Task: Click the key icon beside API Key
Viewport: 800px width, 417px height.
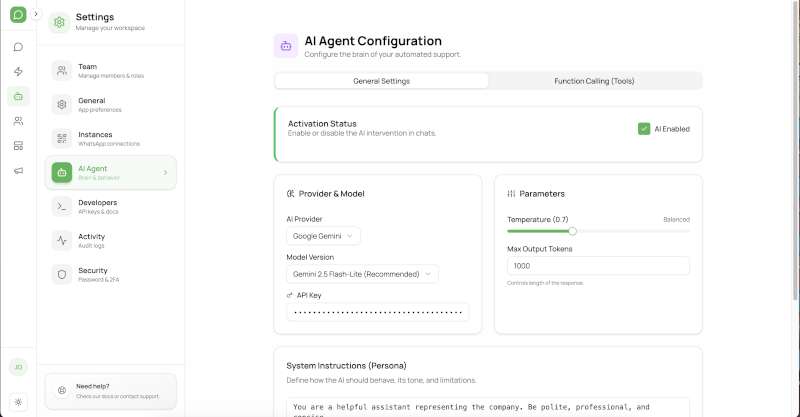Action: (x=289, y=295)
